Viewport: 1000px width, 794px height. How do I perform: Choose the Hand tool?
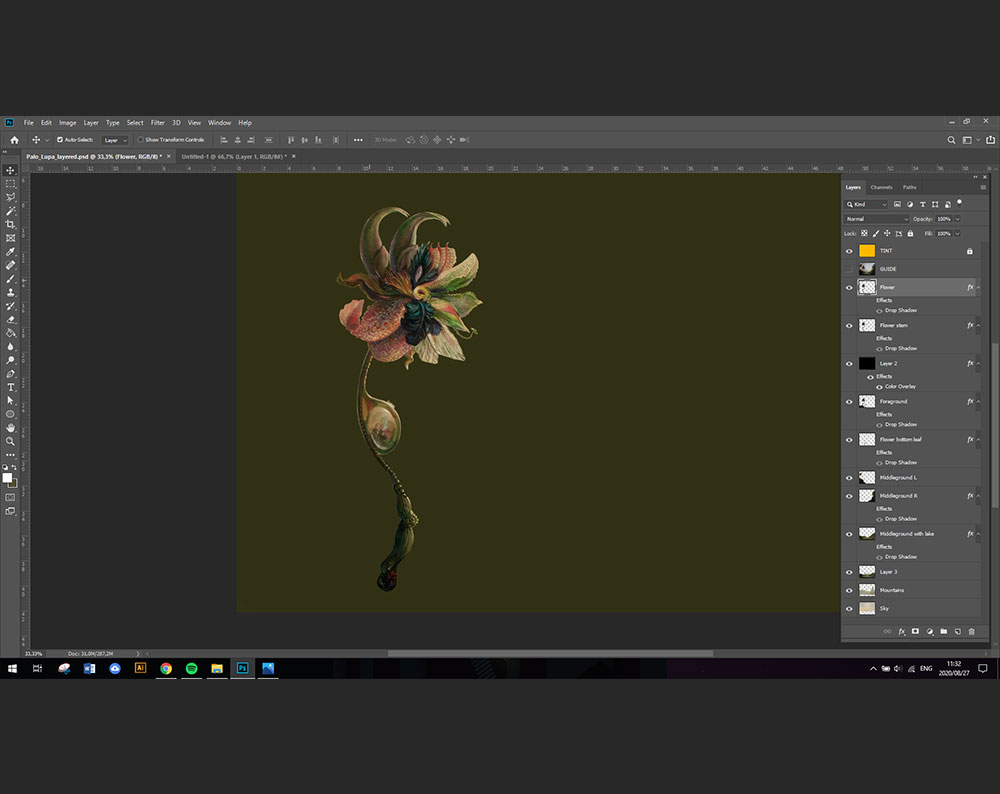11,427
